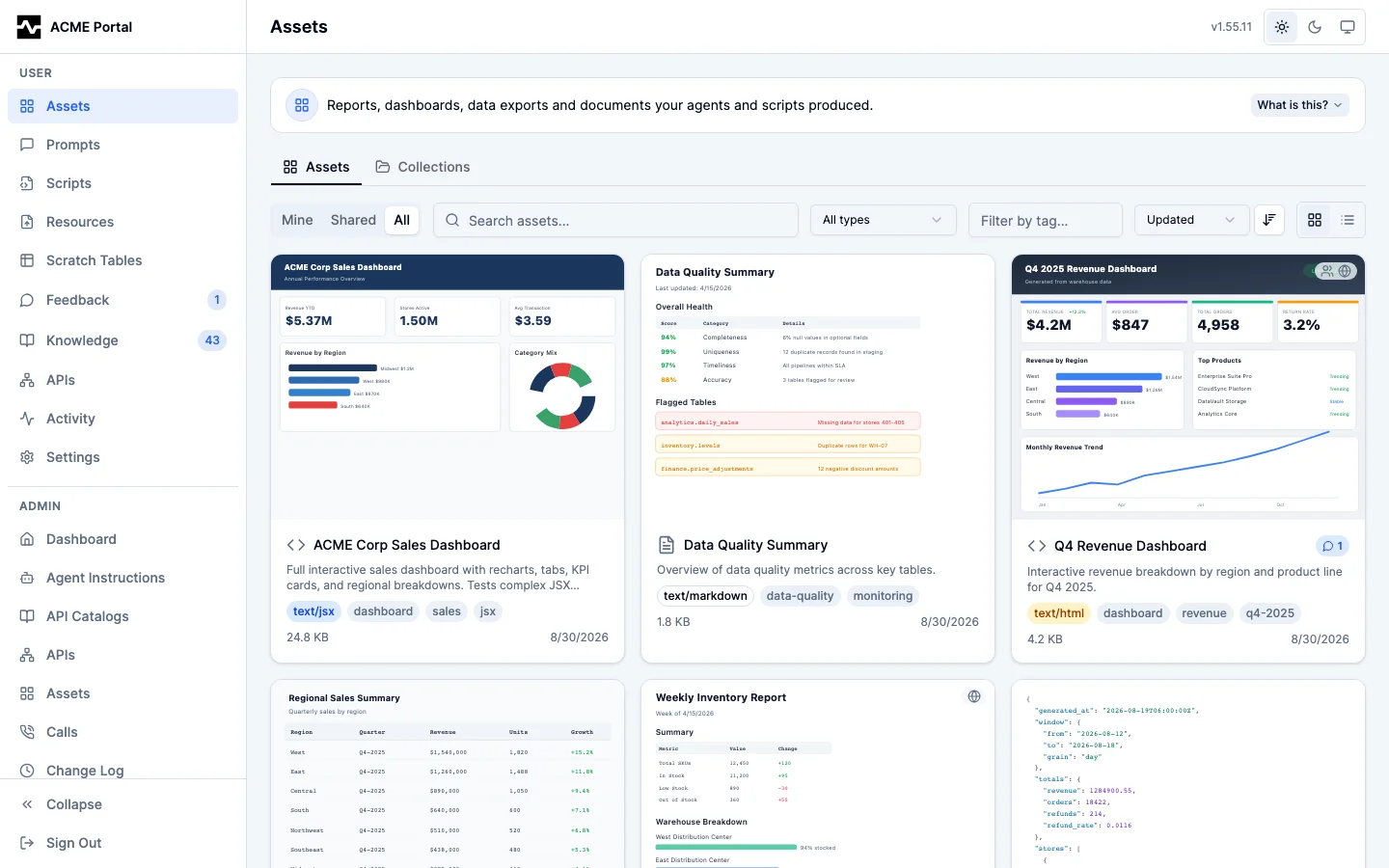Click the Collapse double-chevron icon
This screenshot has width=1389, height=868.
click(x=27, y=804)
